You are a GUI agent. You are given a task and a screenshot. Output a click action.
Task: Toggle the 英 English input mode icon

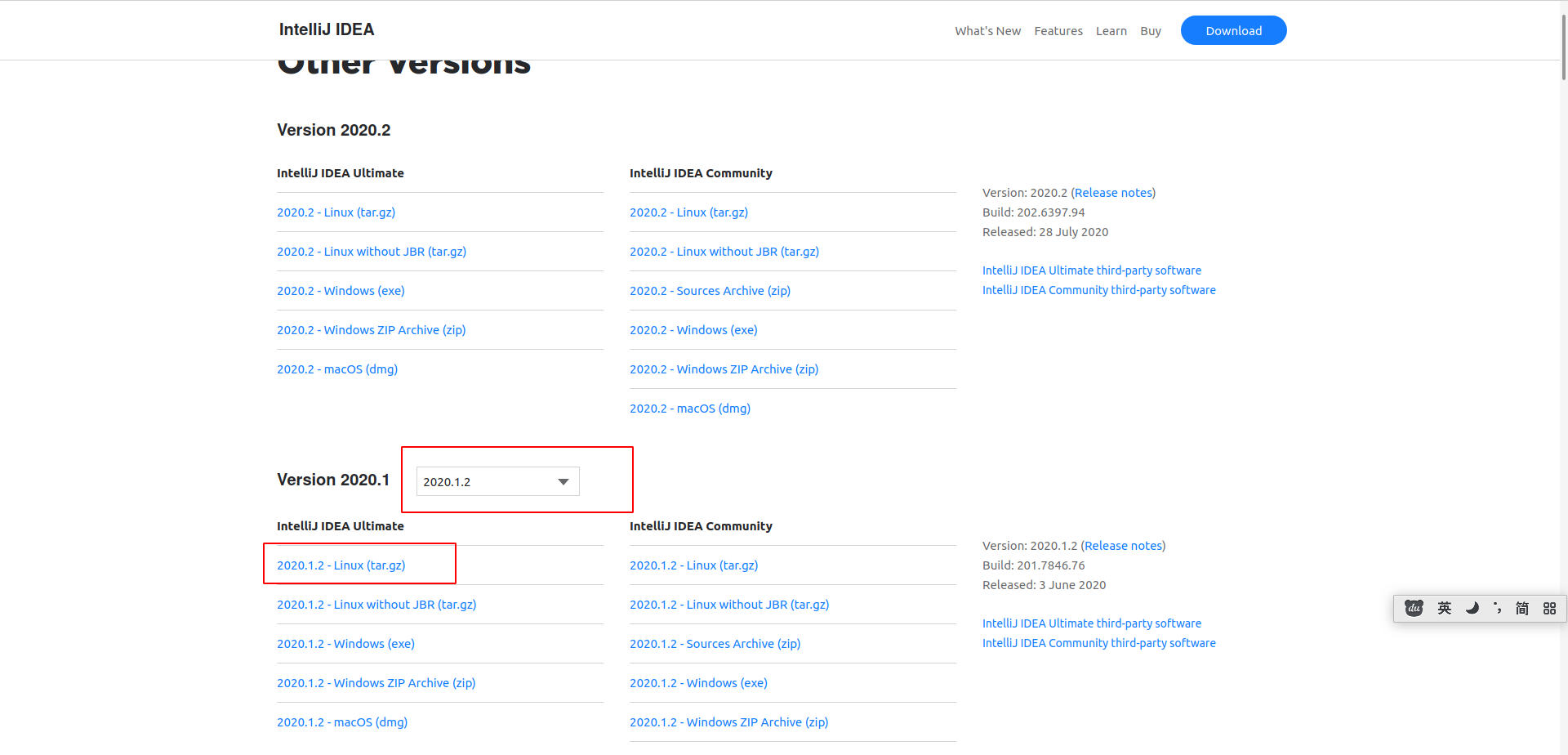1445,608
